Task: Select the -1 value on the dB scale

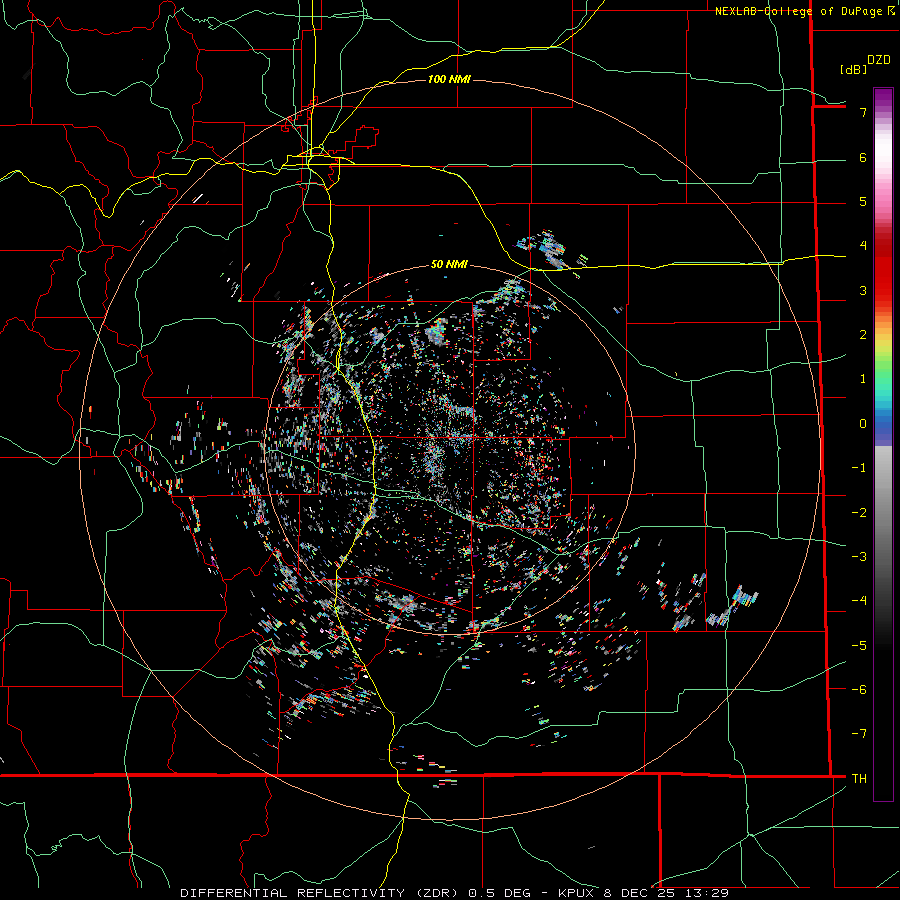Action: tap(859, 468)
